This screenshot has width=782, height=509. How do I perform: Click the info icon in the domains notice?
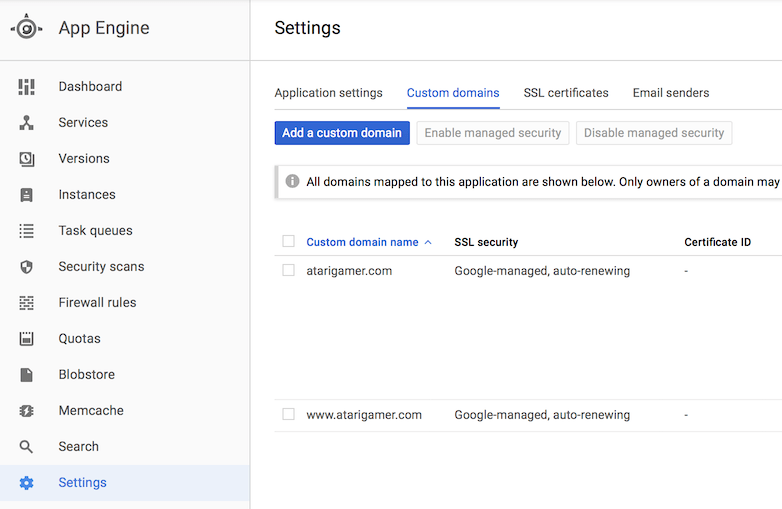coord(292,181)
